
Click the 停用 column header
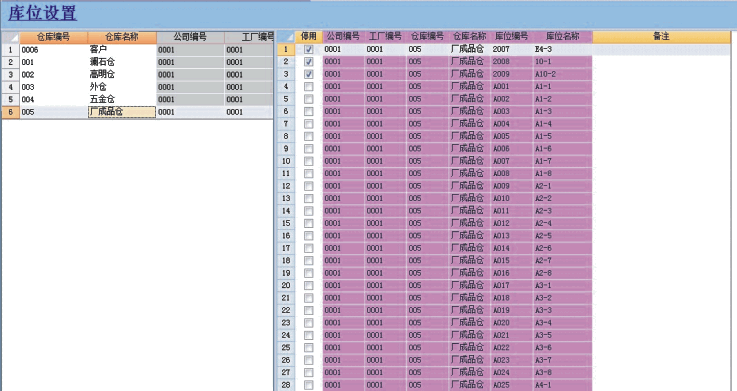[x=309, y=37]
